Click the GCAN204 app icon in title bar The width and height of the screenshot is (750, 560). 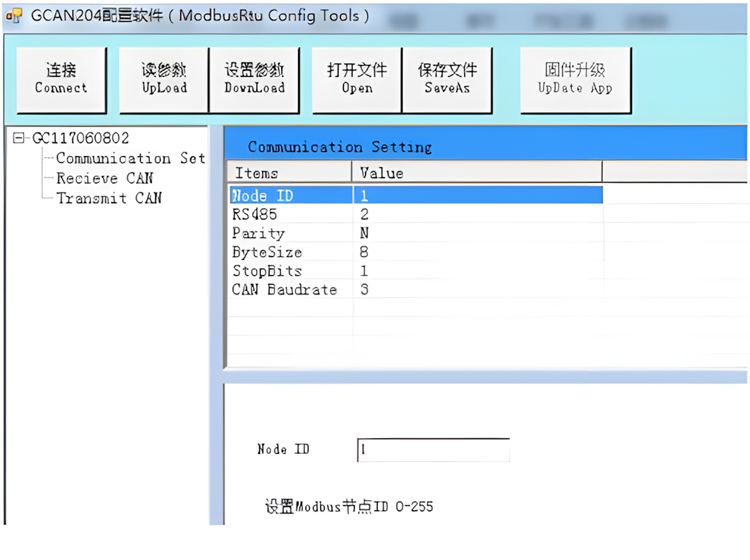coord(14,15)
